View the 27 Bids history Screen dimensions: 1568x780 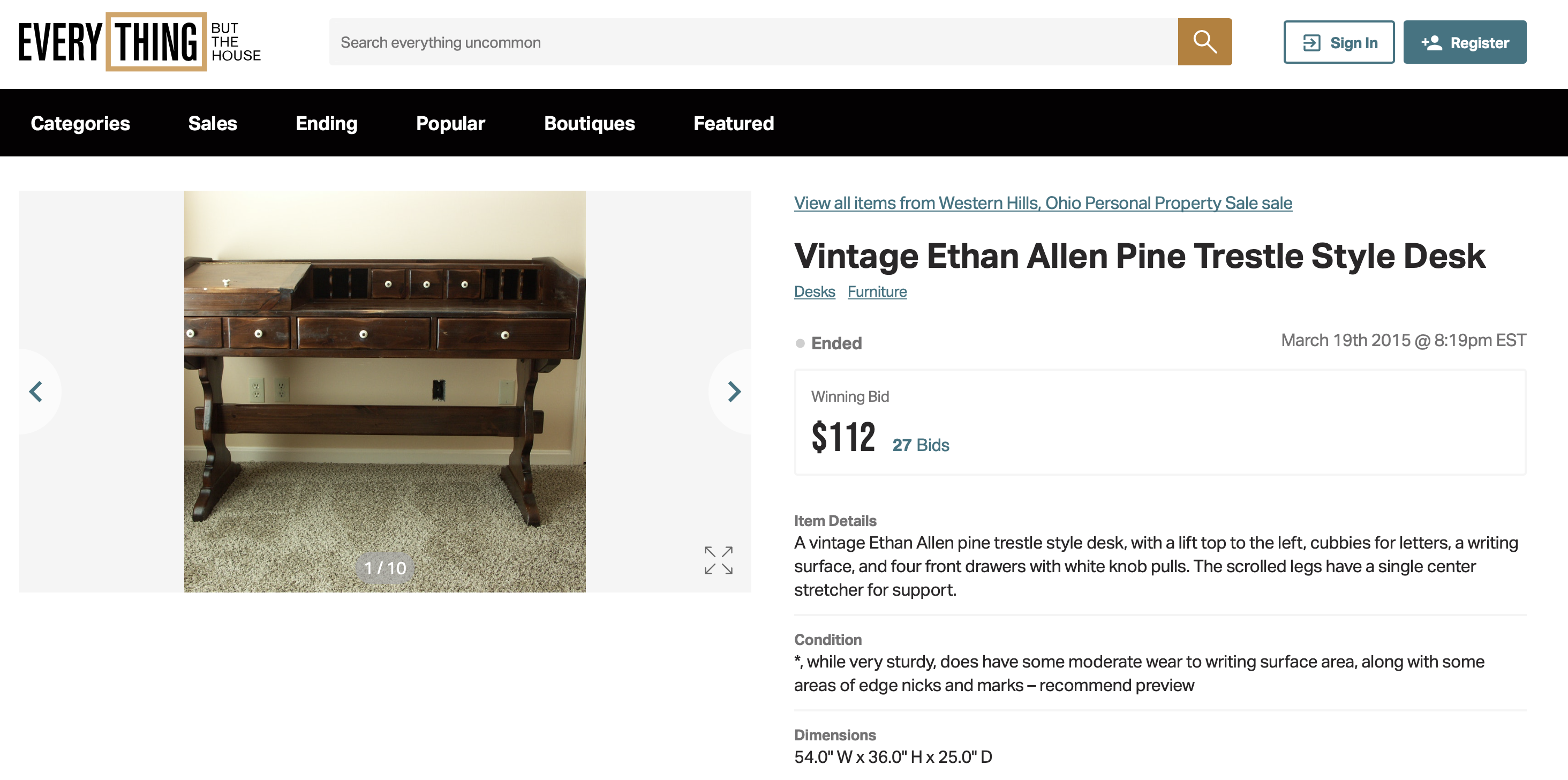point(921,445)
